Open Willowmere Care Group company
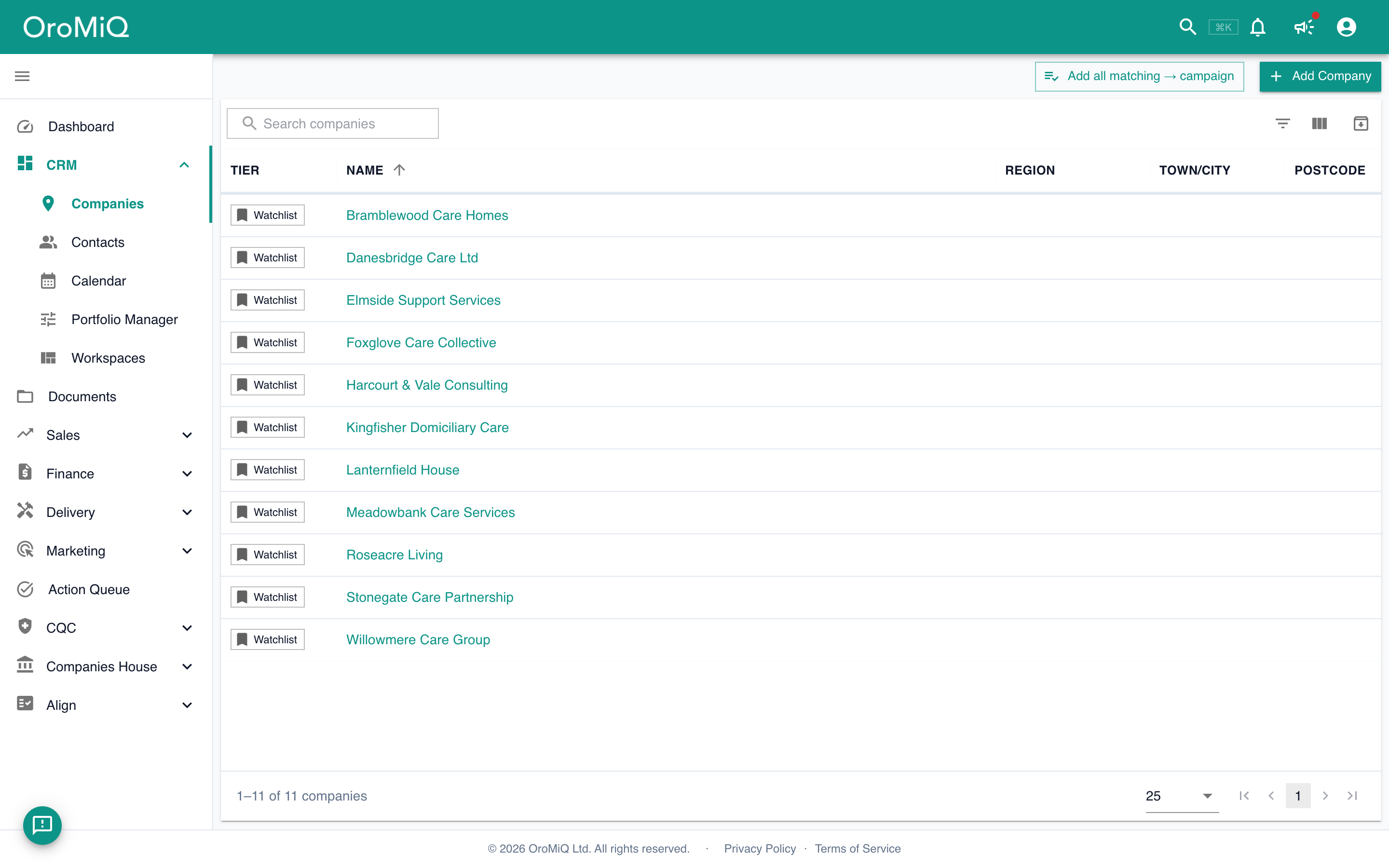This screenshot has width=1389, height=868. coord(418,639)
